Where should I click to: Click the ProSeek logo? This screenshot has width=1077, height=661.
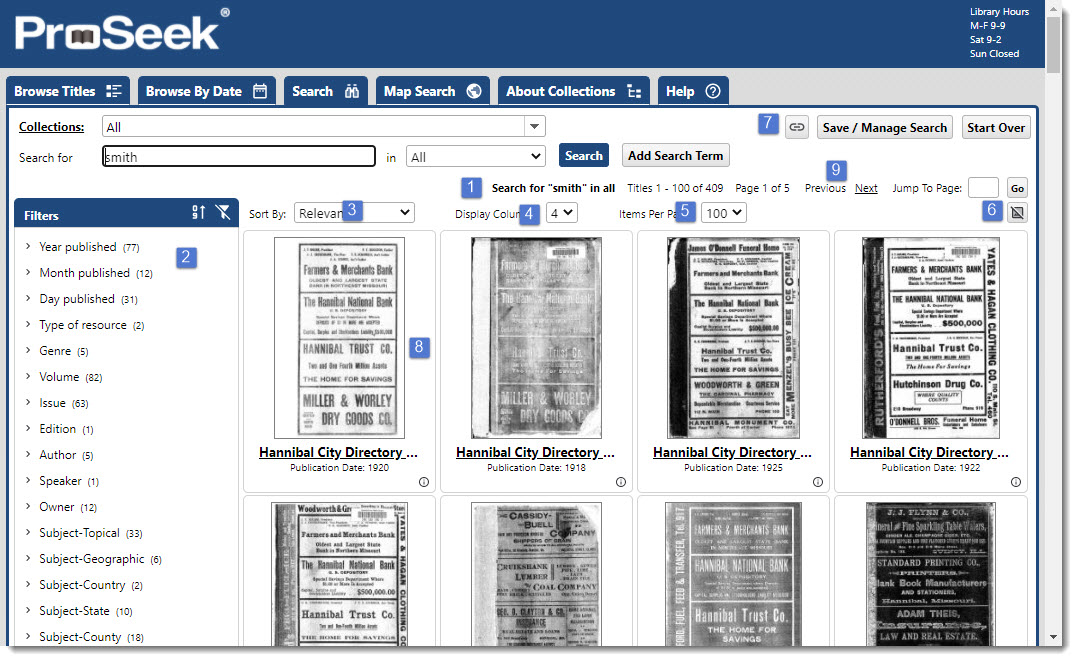[122, 31]
